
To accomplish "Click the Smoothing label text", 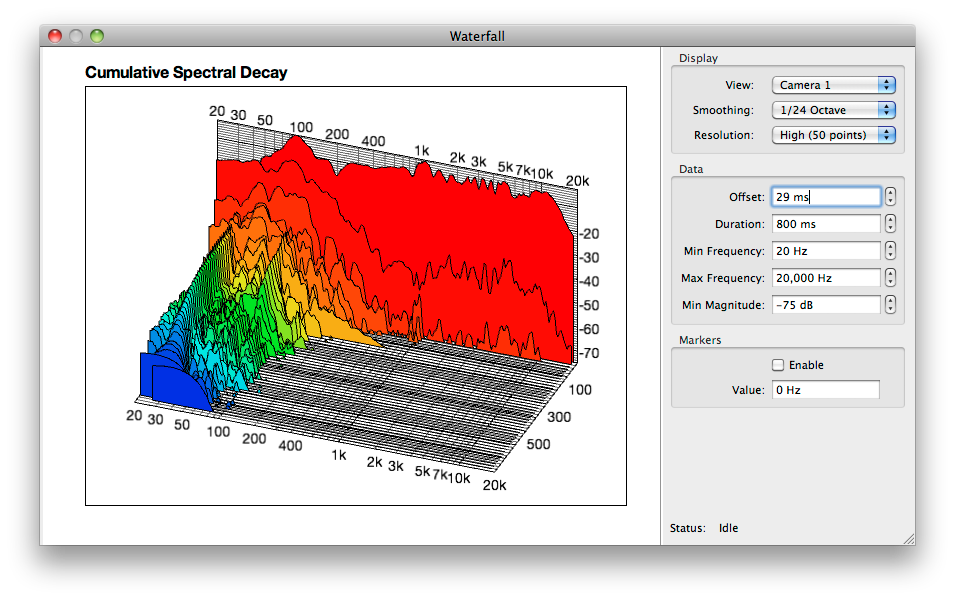I will pos(723,110).
